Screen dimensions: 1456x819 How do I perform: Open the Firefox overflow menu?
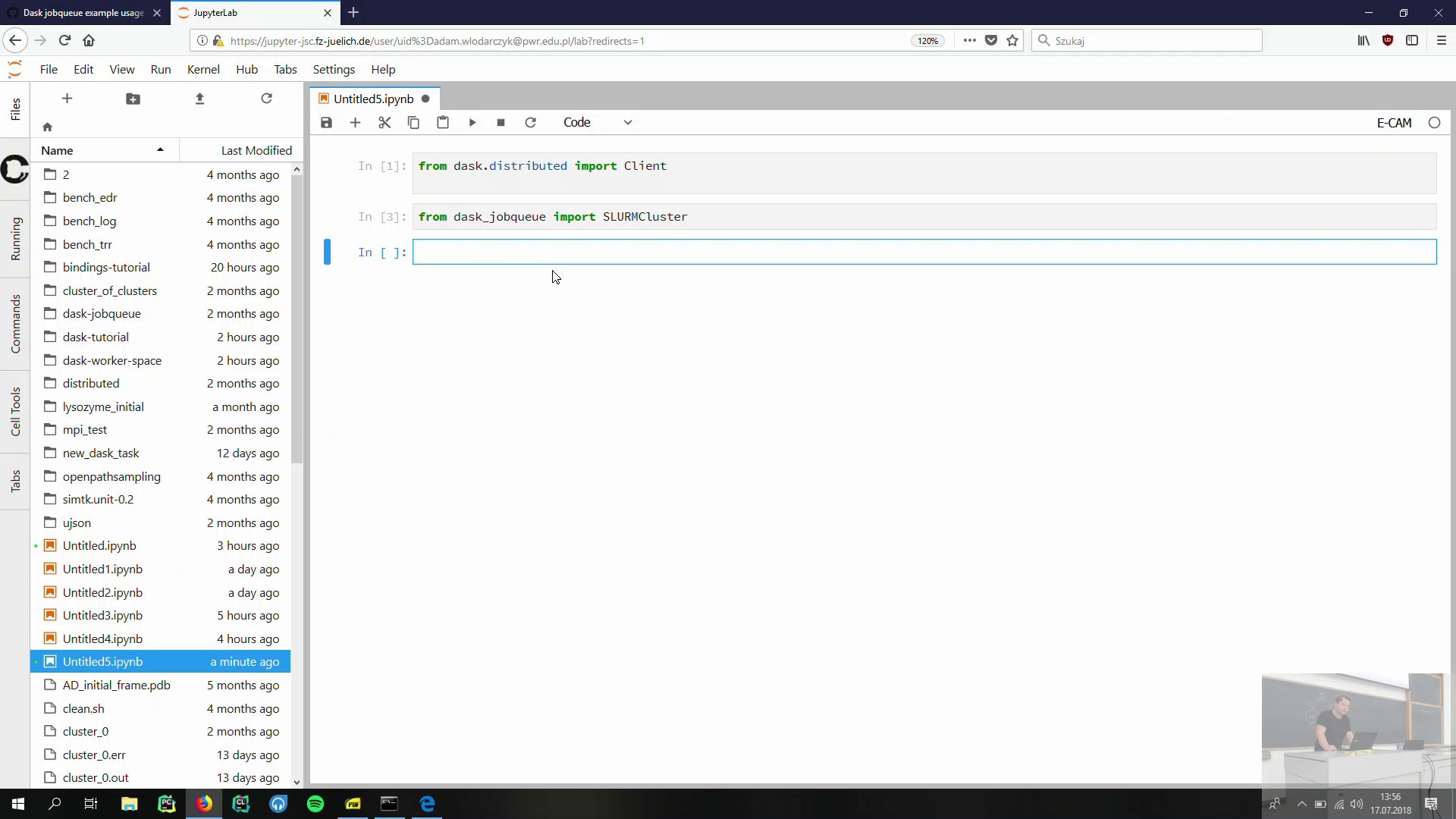click(970, 41)
